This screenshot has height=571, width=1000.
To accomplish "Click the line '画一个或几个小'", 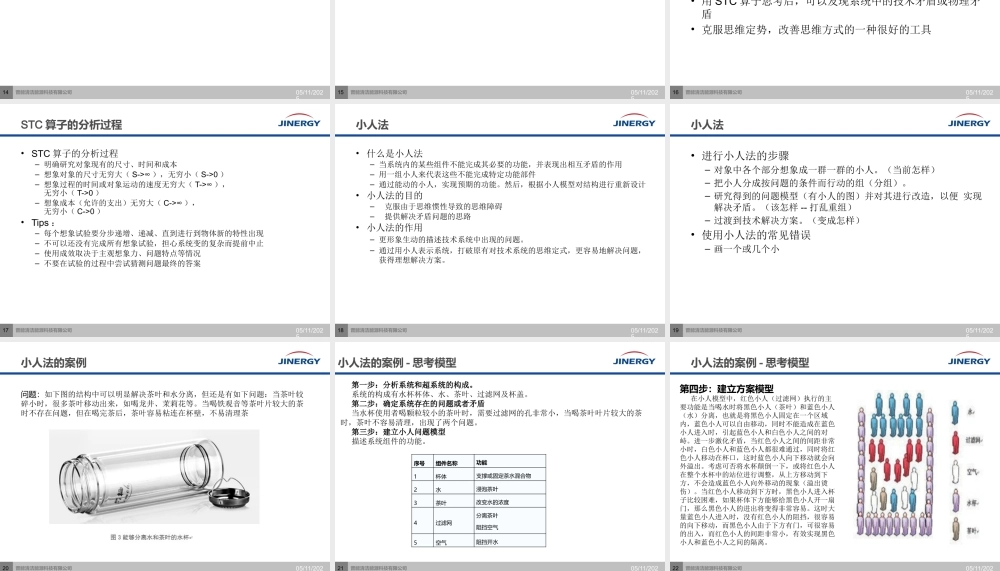I will click(x=746, y=249).
